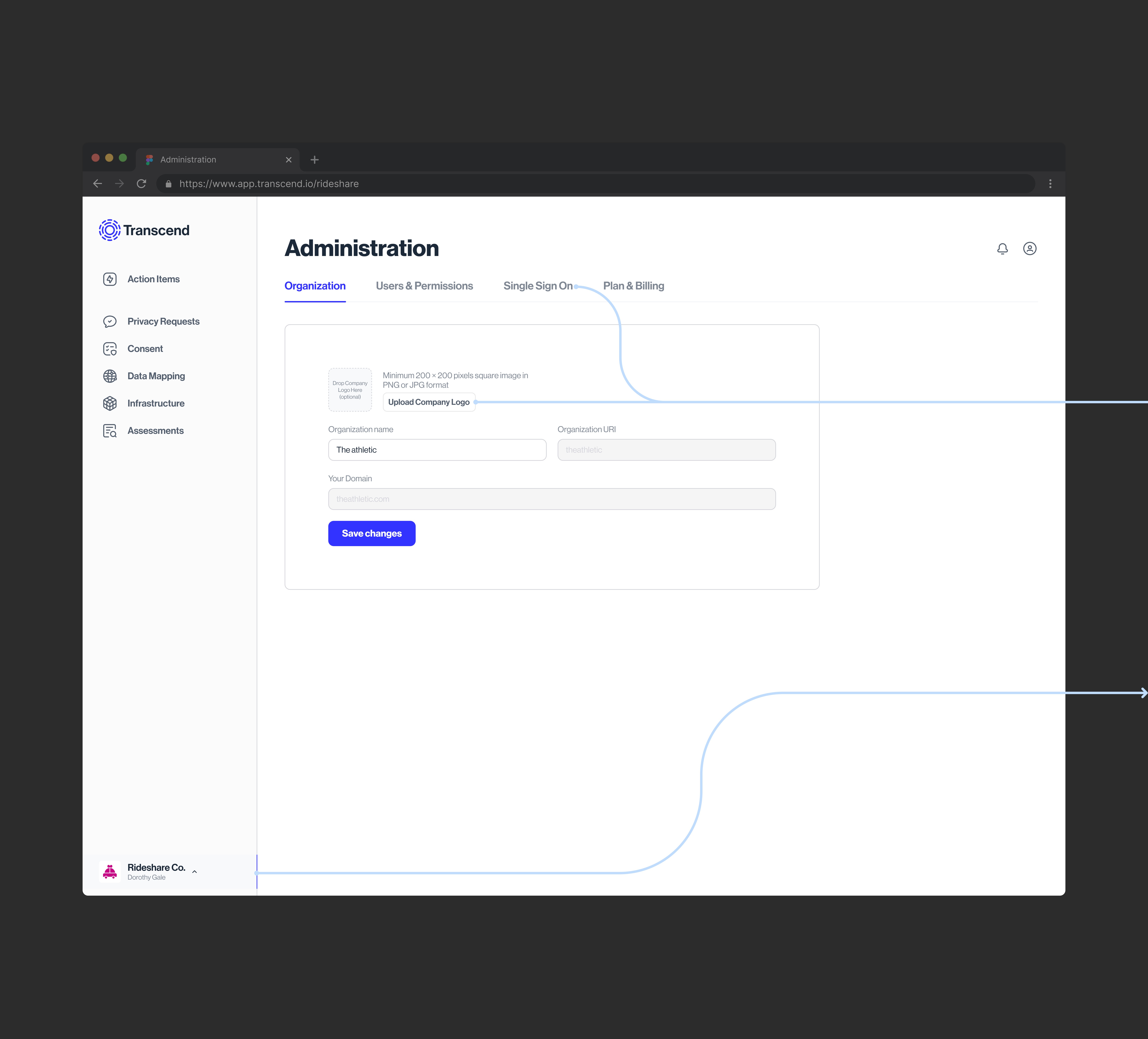
Task: Open the browser three-dot menu
Action: click(x=1050, y=183)
